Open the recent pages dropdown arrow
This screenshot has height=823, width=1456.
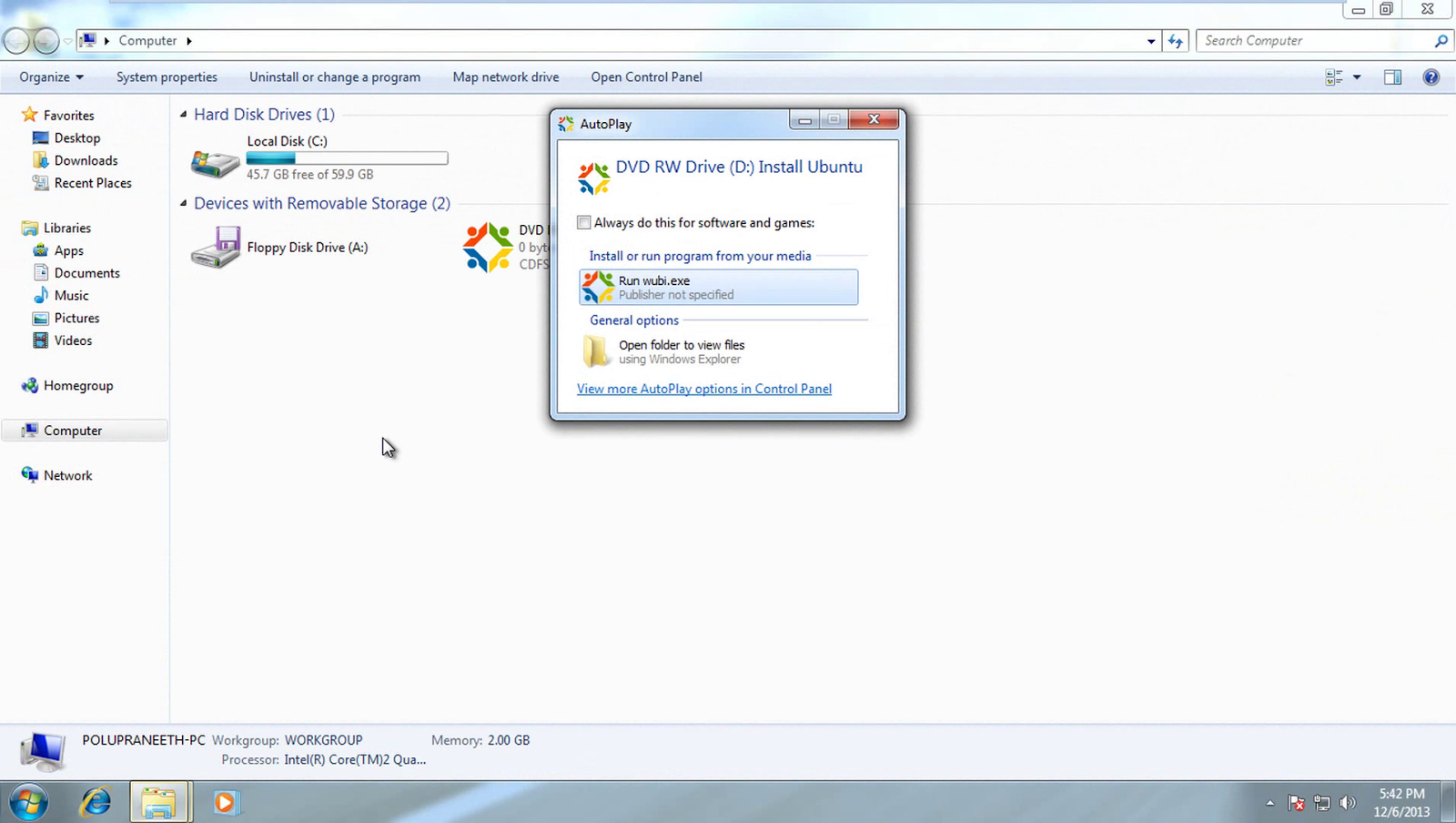[x=68, y=41]
